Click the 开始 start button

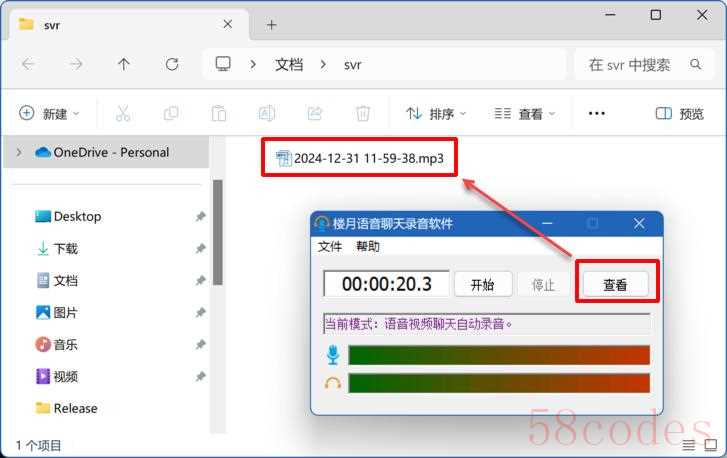pos(483,284)
